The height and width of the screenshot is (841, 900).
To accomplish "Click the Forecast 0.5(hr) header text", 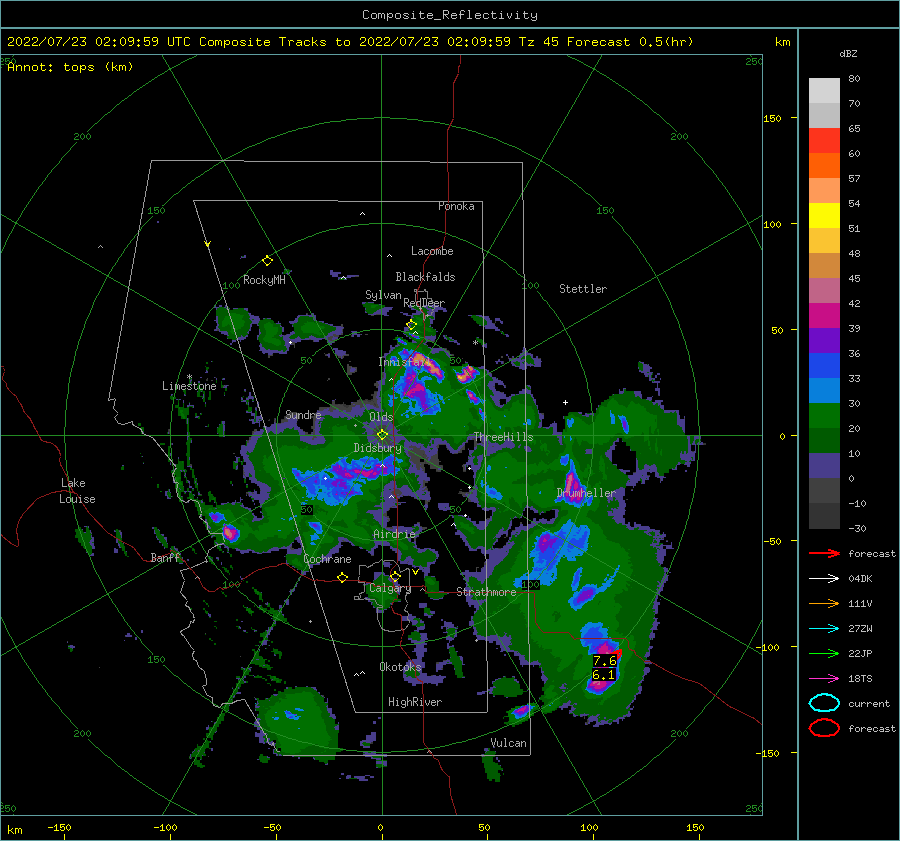I will (x=630, y=42).
